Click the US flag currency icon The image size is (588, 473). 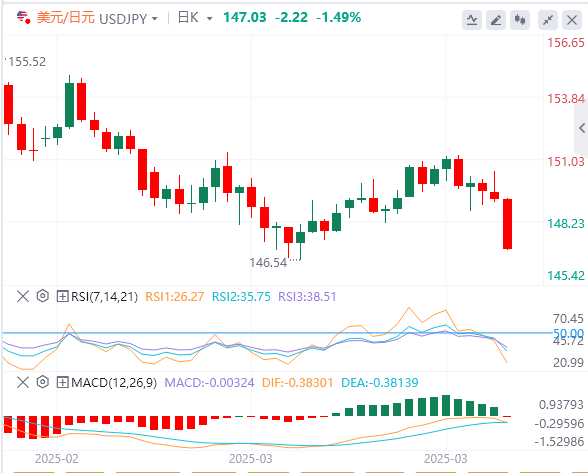point(23,17)
